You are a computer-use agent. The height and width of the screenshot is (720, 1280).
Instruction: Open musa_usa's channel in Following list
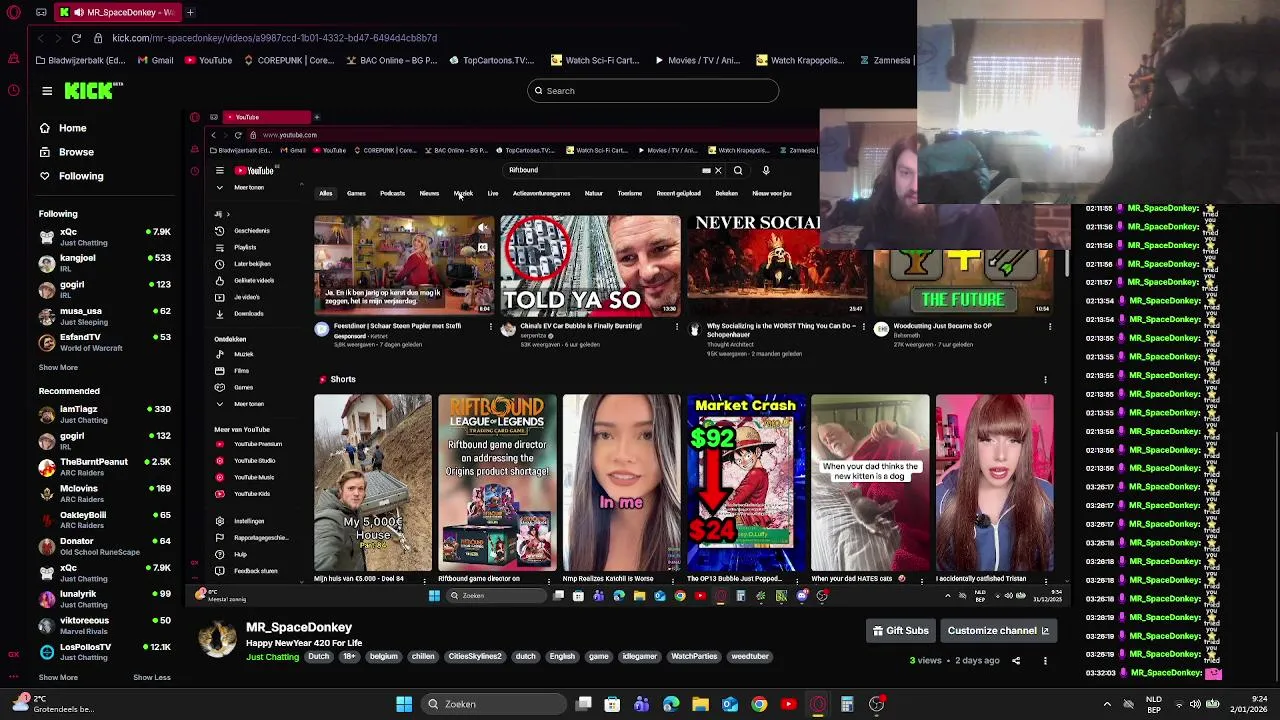(105, 316)
